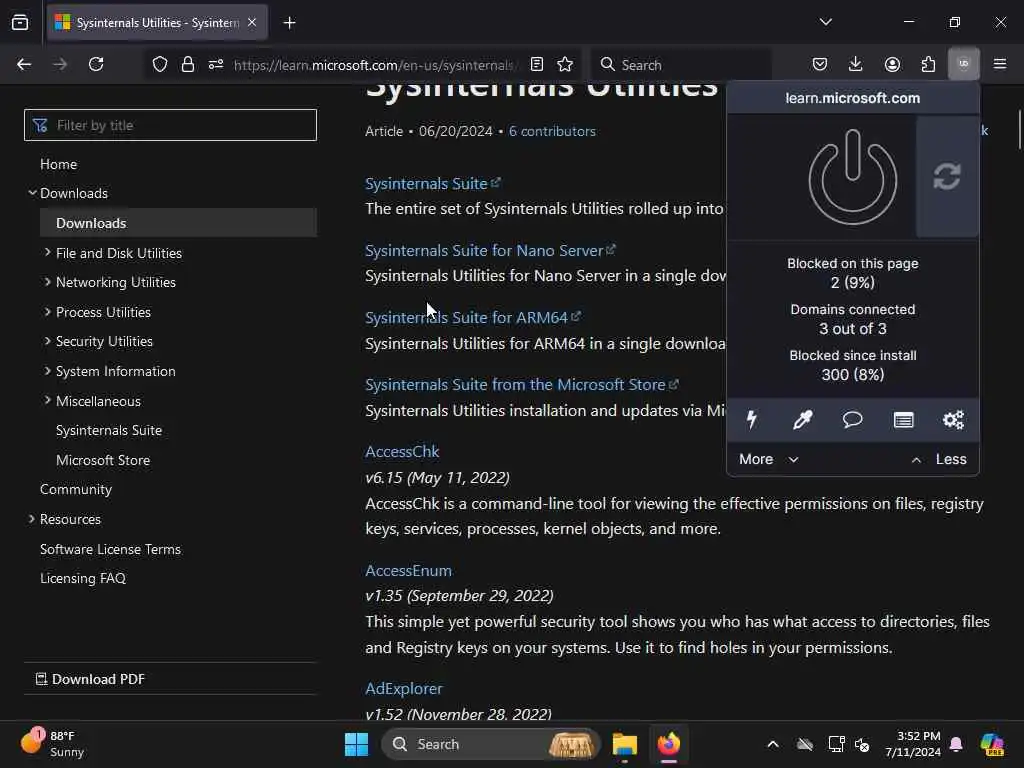Open Firefox application menu hamburger icon
Screen dimensions: 1024x768
pos(1000,64)
